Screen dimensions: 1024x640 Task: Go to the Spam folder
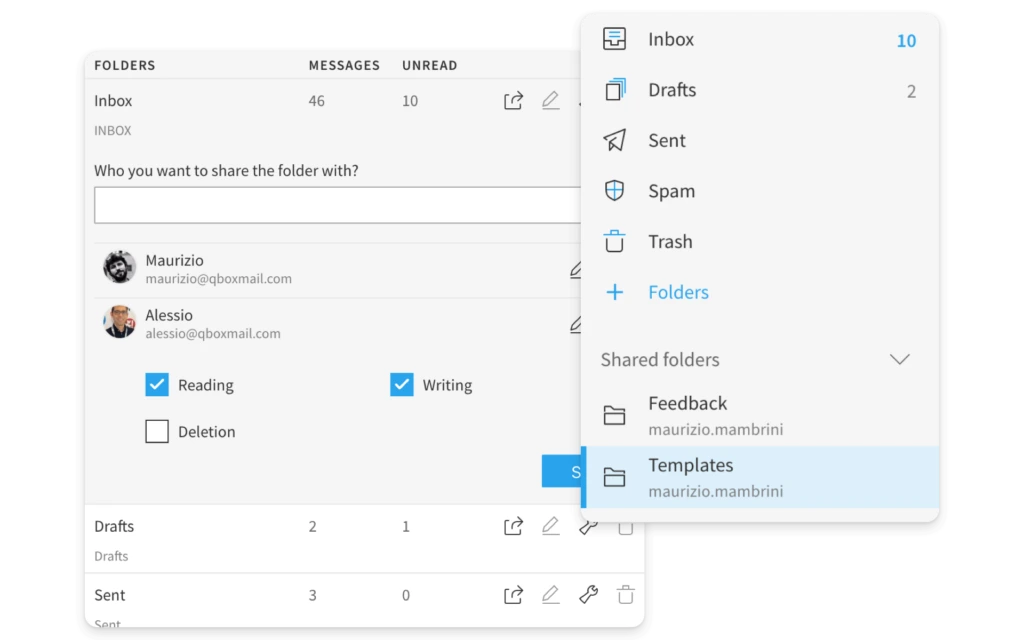tap(670, 191)
